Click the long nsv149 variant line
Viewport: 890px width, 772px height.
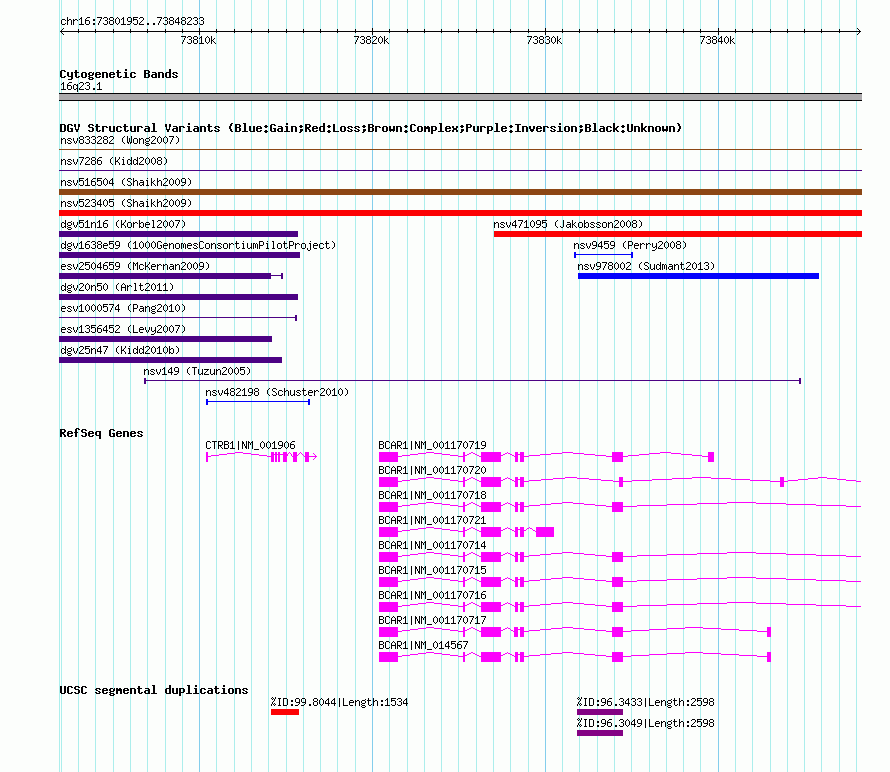(472, 381)
